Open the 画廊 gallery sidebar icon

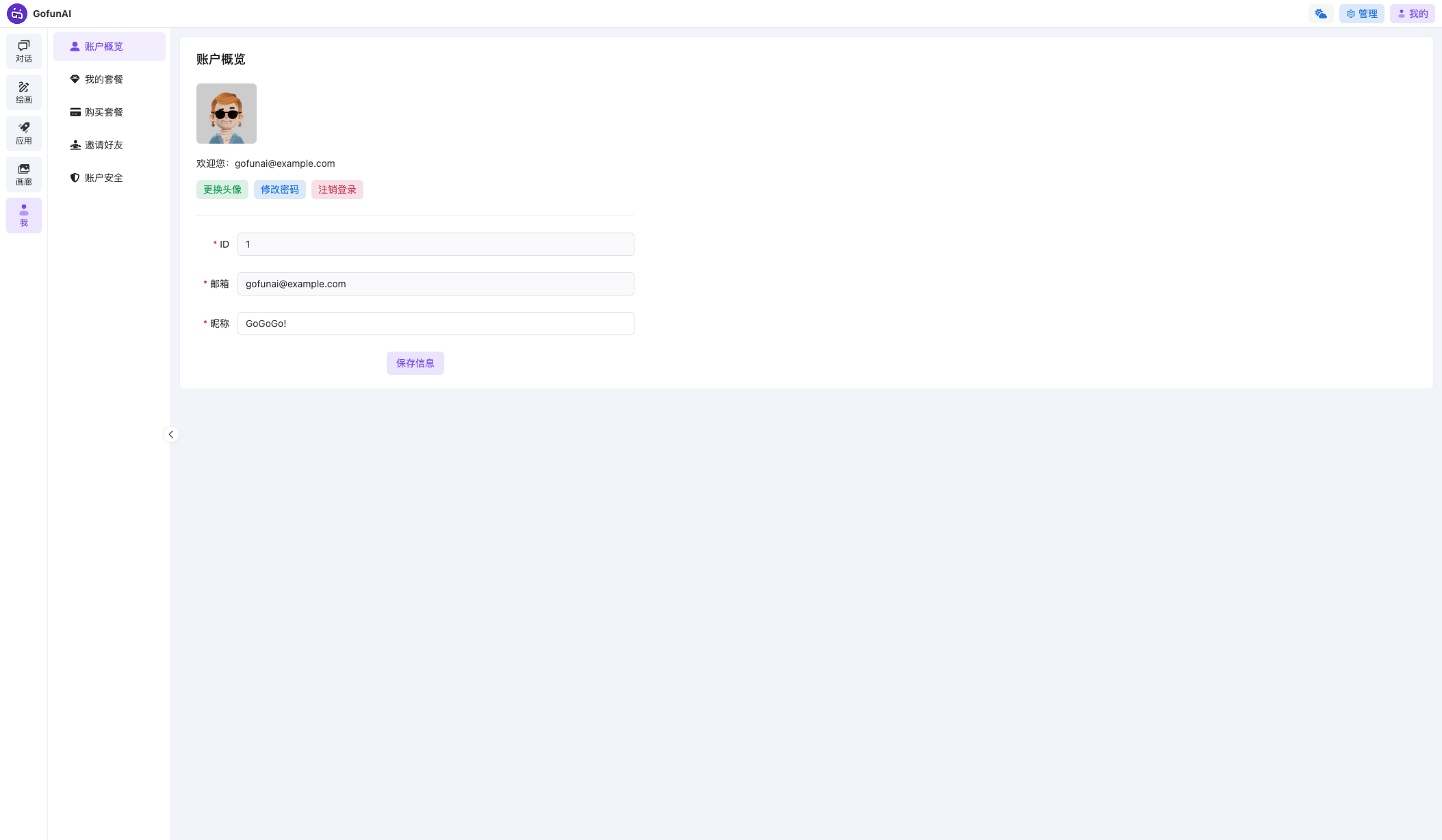pos(24,174)
